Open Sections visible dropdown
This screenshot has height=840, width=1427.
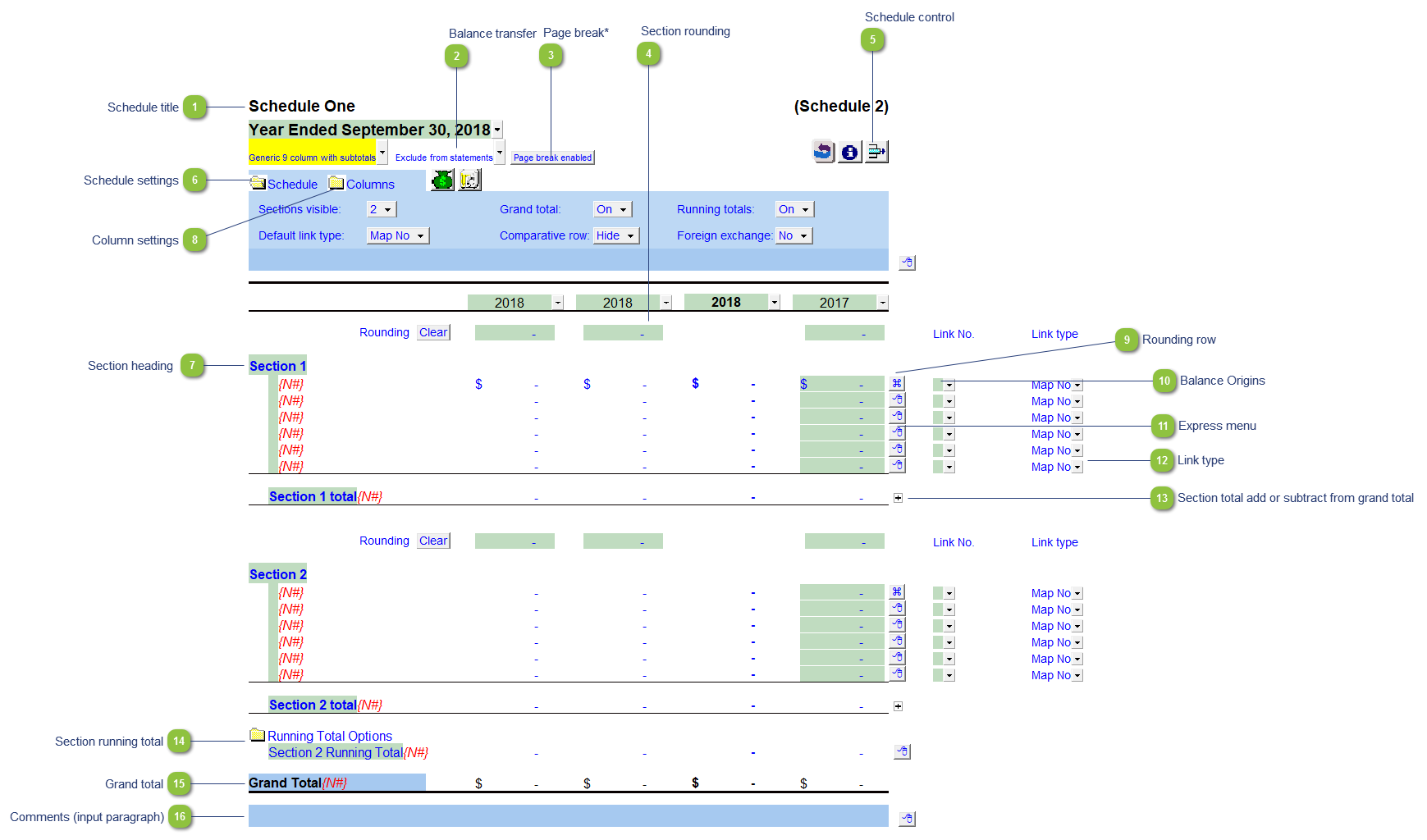[x=382, y=209]
